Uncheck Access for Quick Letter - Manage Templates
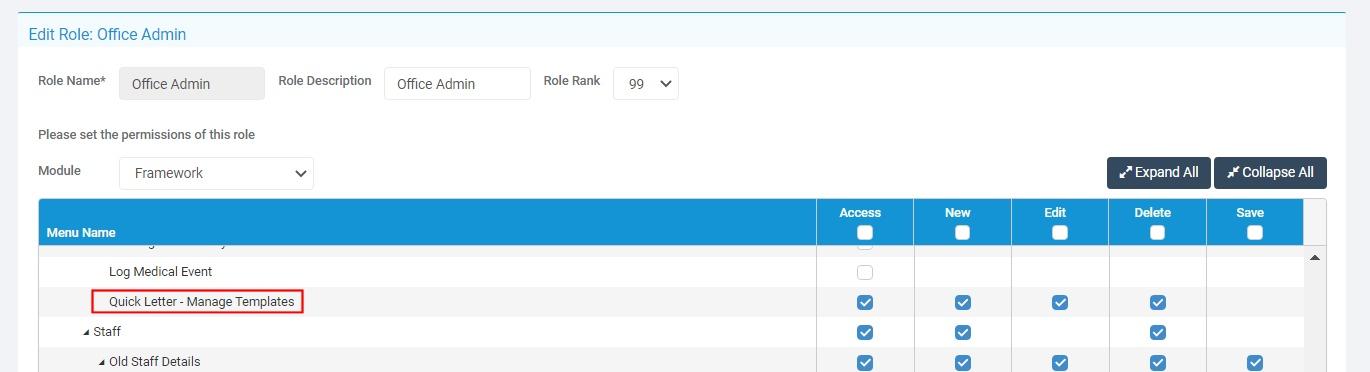The height and width of the screenshot is (372, 1370). click(x=865, y=302)
